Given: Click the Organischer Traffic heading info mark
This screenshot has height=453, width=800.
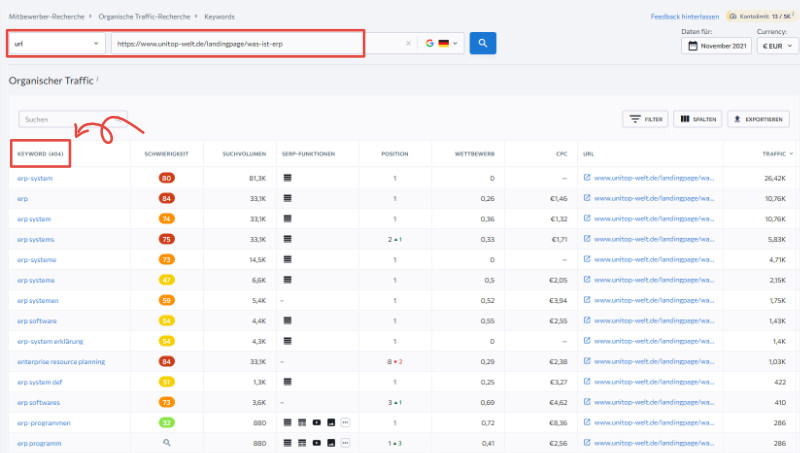Looking at the screenshot, I should pos(97,78).
